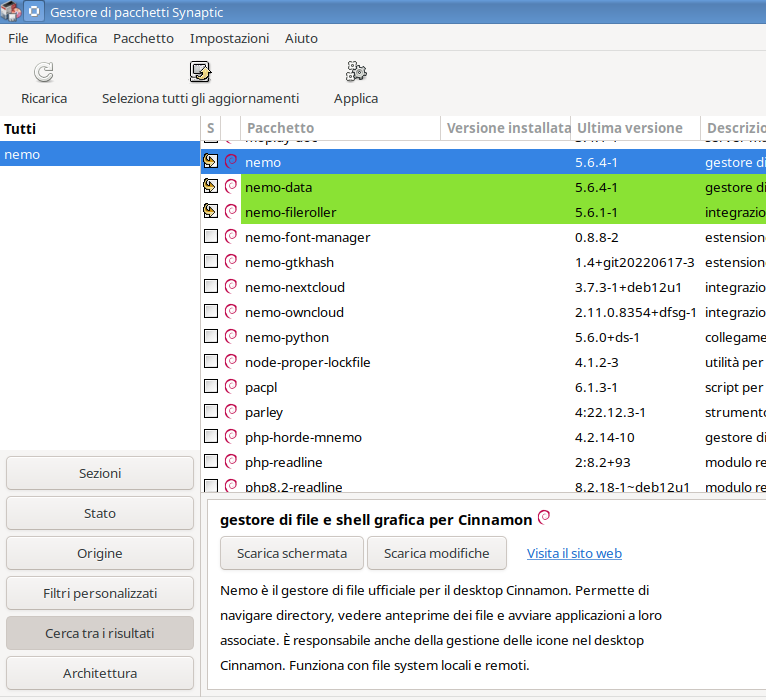Mark the nemo-nextcloud checkbox
This screenshot has height=700, width=766.
[x=211, y=286]
